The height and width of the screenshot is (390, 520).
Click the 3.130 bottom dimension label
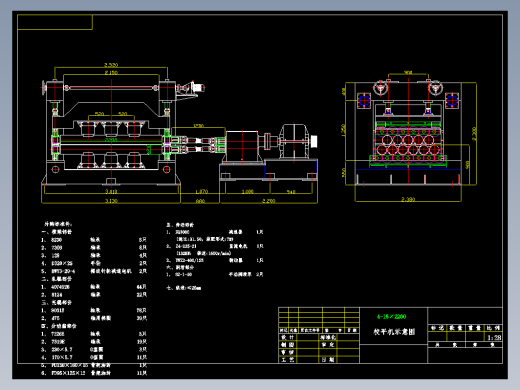point(111,201)
